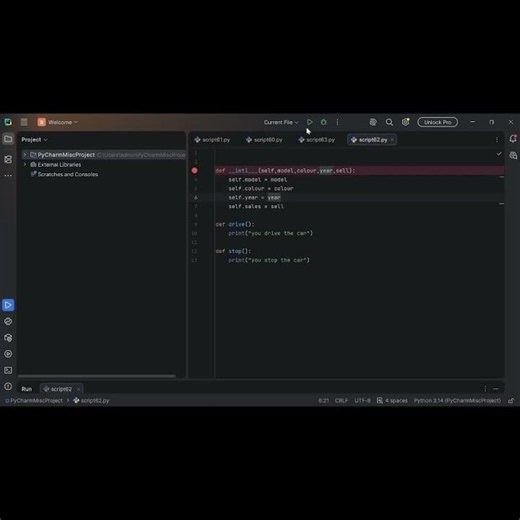This screenshot has width=520, height=520.
Task: Open the more actions menu beside the debug icon
Action: pyautogui.click(x=337, y=122)
